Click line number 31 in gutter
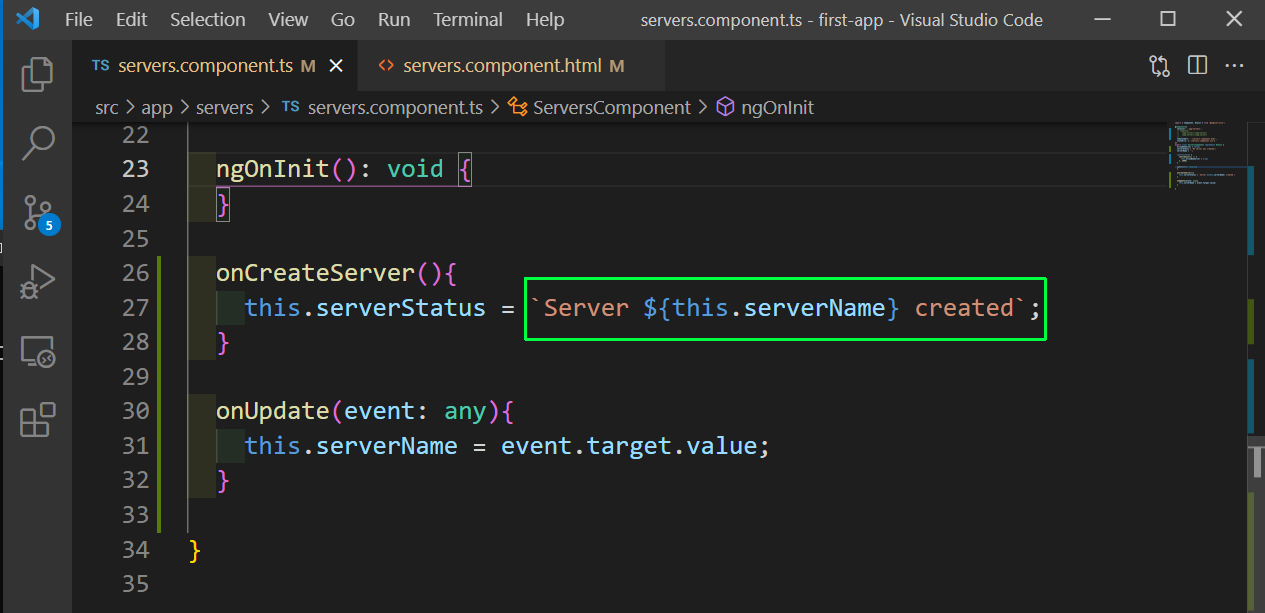Image resolution: width=1265 pixels, height=613 pixels. (x=135, y=445)
